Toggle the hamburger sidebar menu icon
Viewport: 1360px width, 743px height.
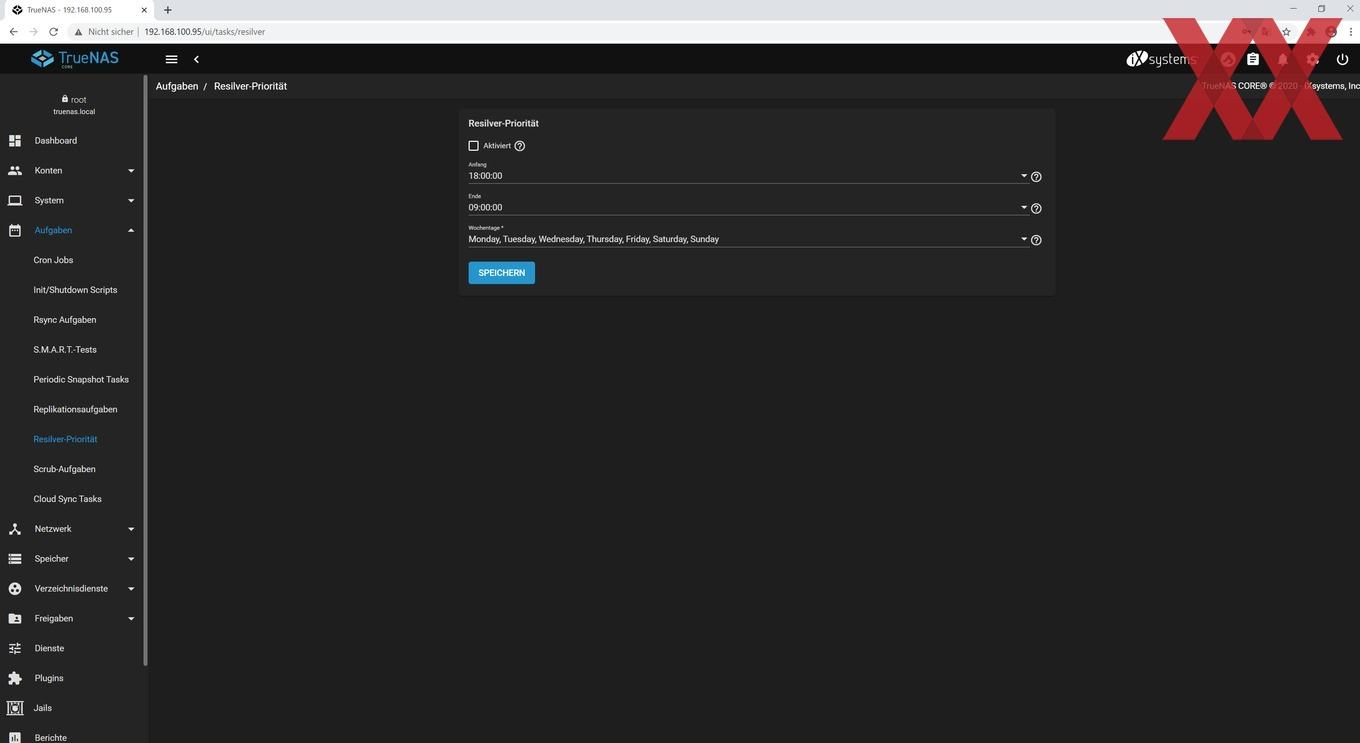coord(171,60)
